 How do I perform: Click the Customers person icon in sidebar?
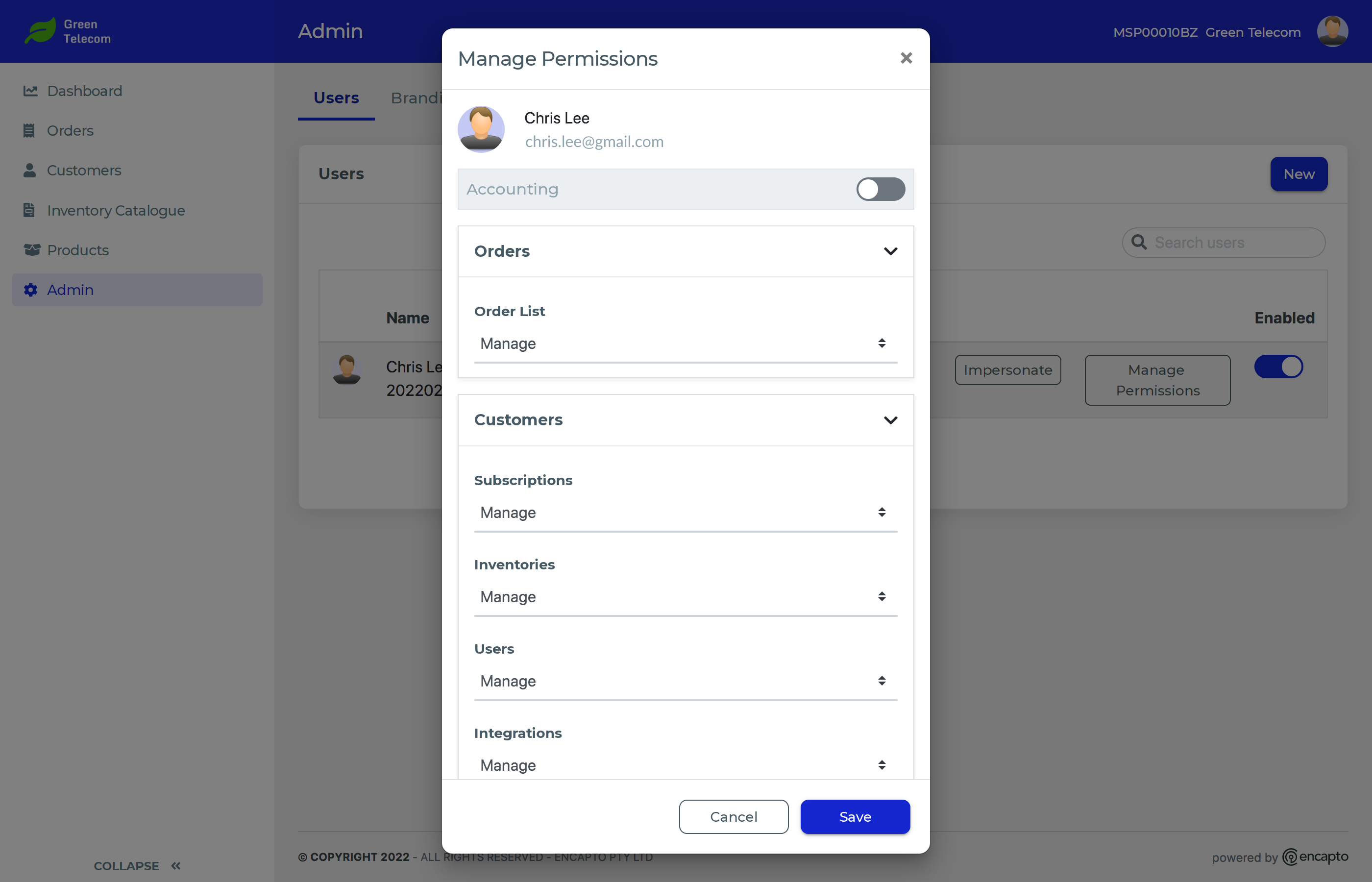(30, 171)
